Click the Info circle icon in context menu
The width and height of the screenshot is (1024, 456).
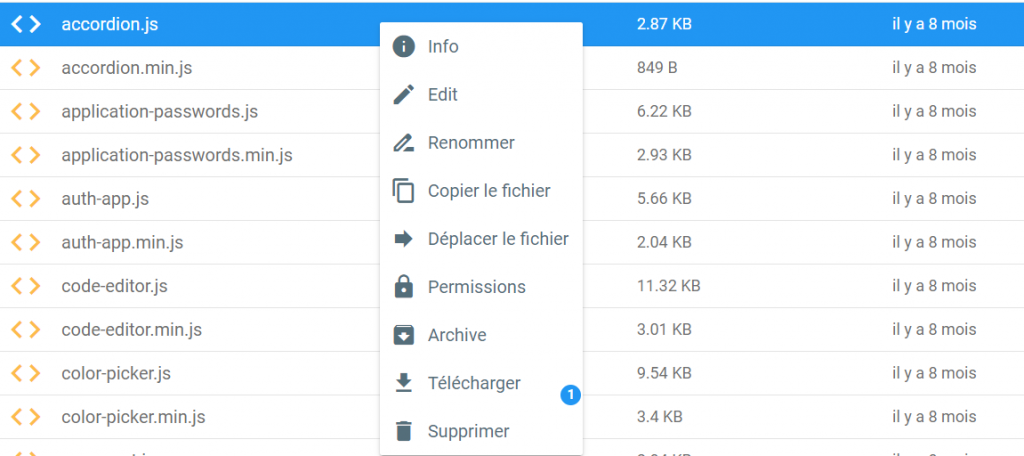[404, 47]
